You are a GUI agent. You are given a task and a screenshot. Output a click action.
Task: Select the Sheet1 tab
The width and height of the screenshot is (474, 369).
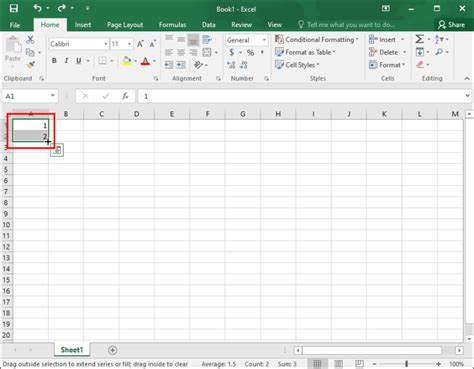(72, 350)
